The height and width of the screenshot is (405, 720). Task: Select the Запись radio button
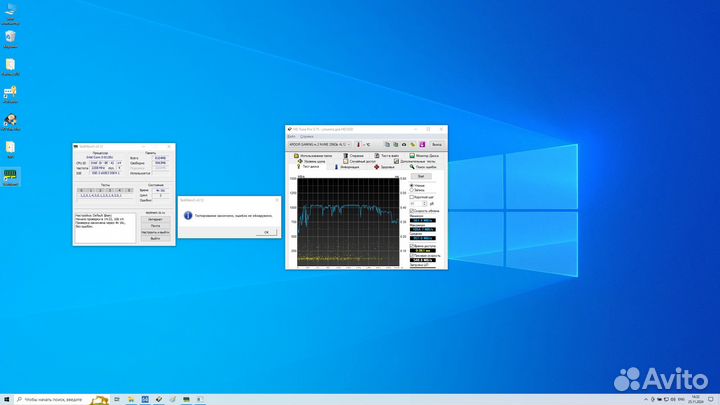point(412,190)
